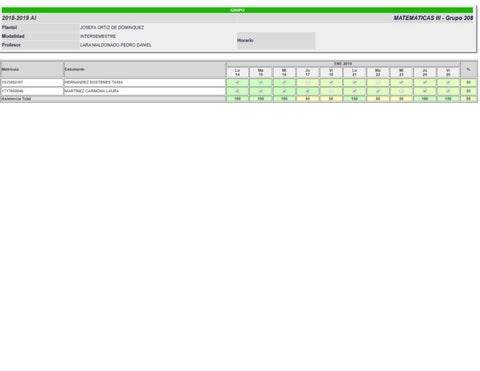The image size is (480, 371).
Task: Click the Ju 17 day column header
Action: 308,72
